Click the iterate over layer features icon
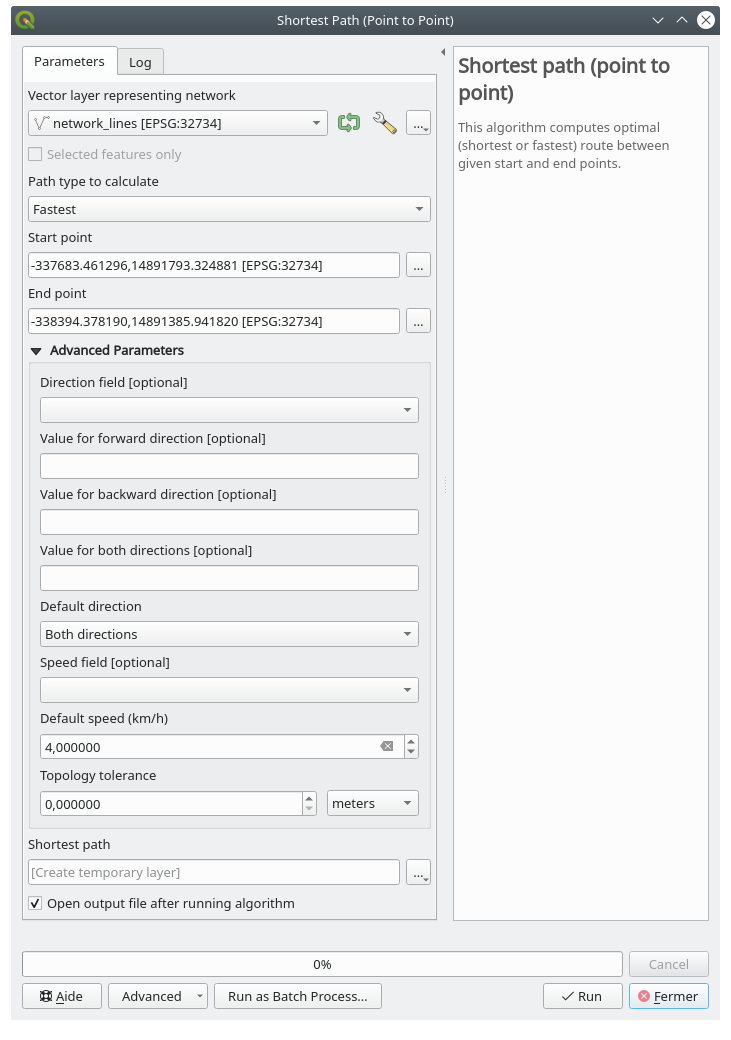The image size is (731, 1040). click(x=349, y=123)
